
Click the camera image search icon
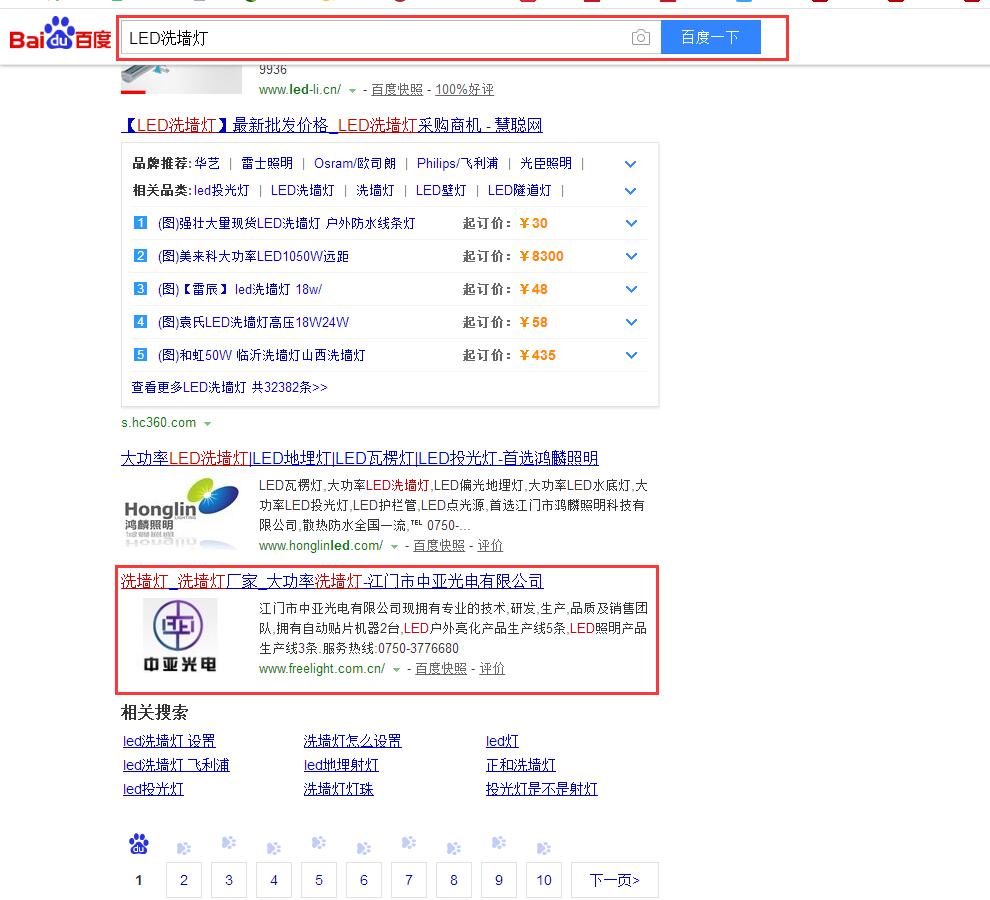click(641, 38)
